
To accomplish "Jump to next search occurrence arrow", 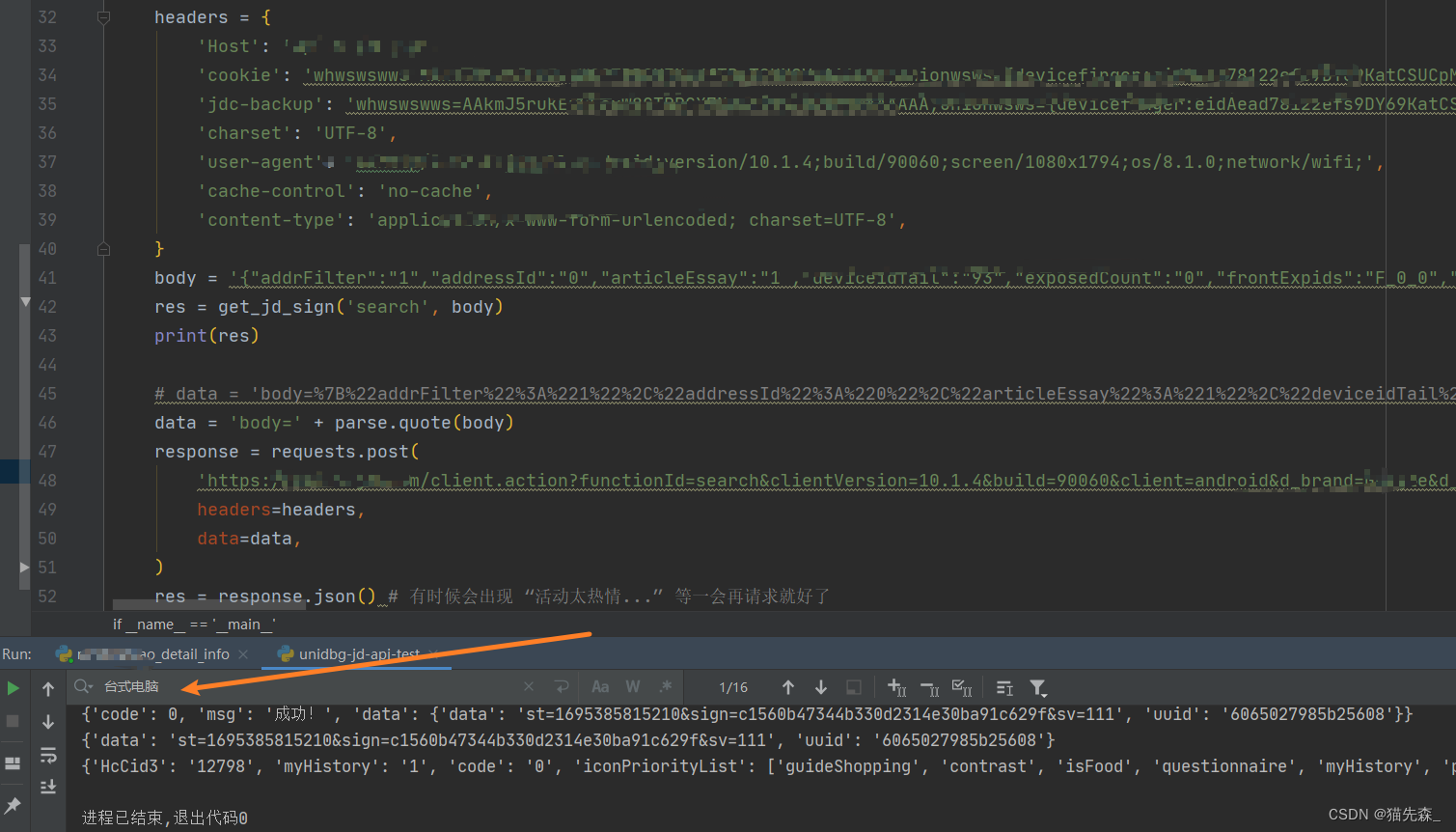I will [x=821, y=687].
